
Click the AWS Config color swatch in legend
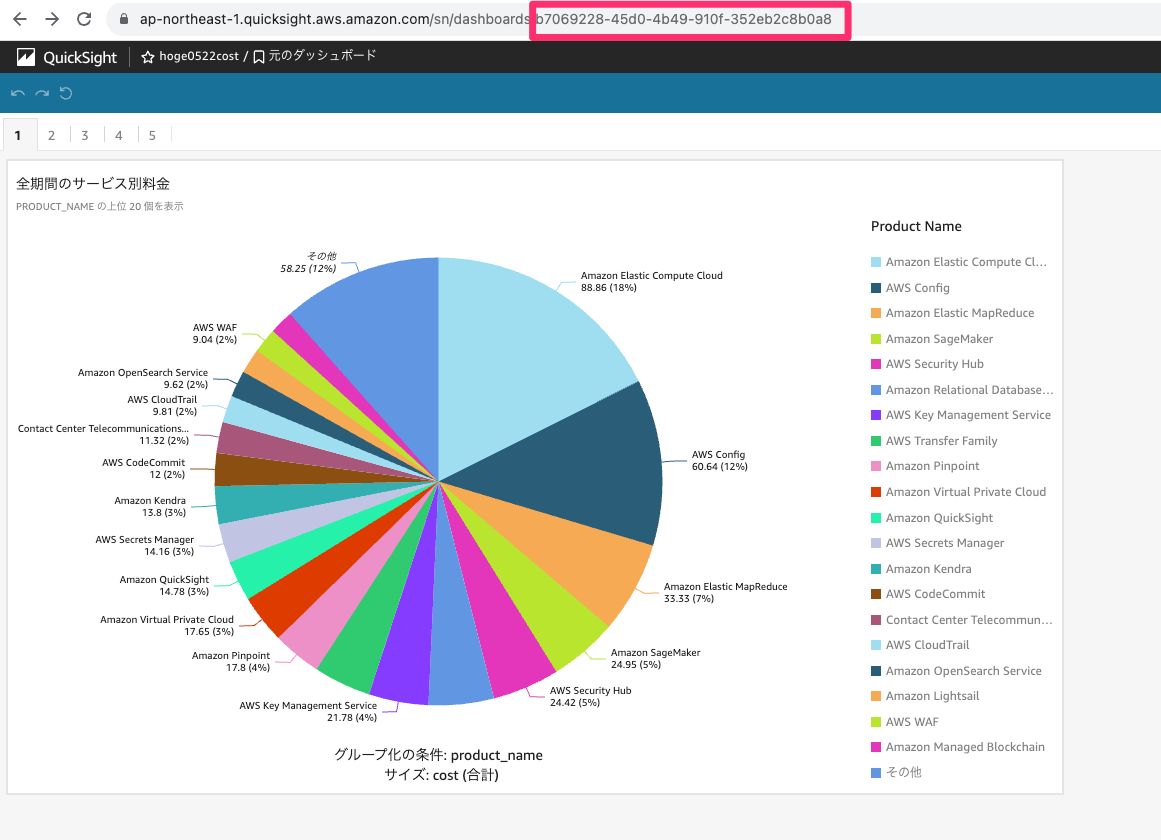[876, 287]
